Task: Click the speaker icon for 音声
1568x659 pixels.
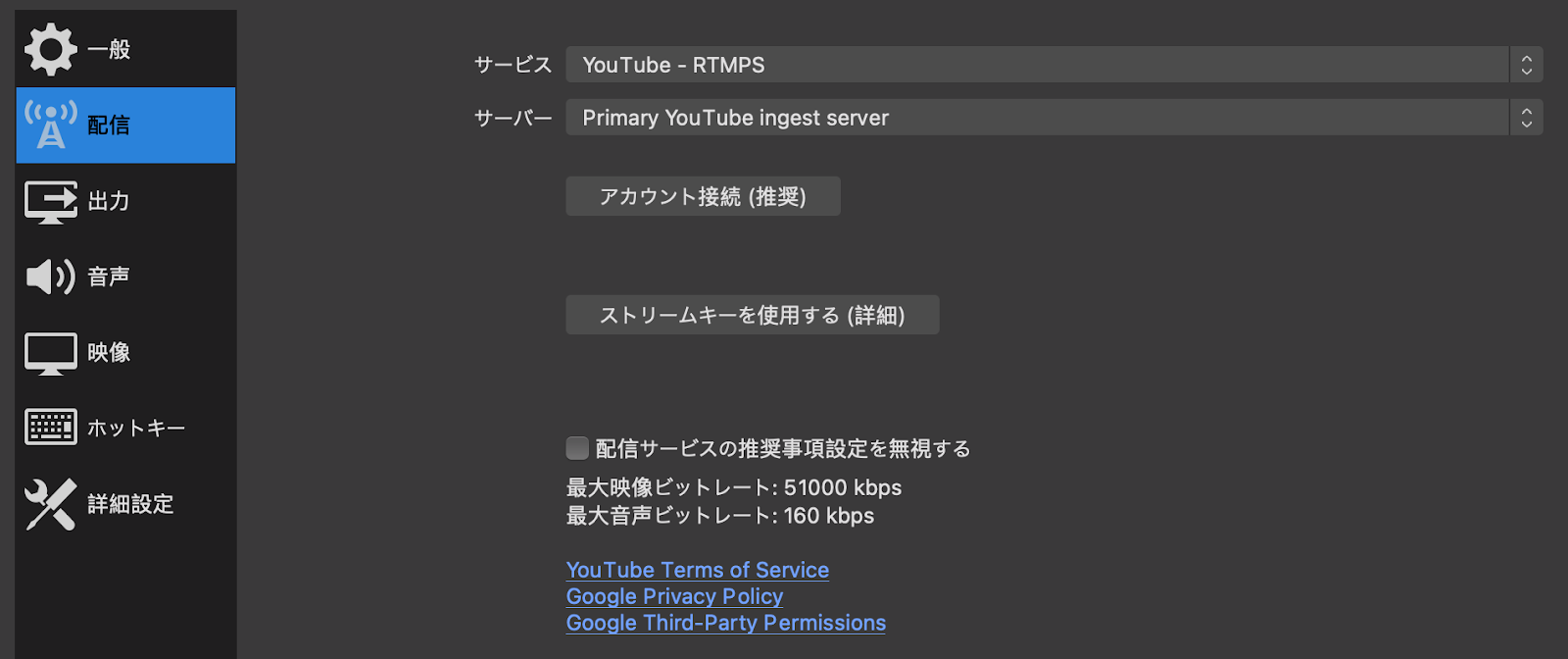Action: click(x=51, y=277)
